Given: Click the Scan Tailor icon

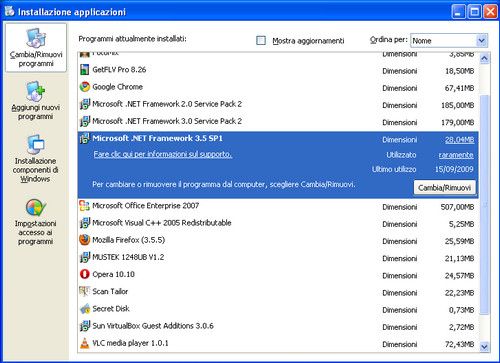Looking at the screenshot, I should point(85,292).
